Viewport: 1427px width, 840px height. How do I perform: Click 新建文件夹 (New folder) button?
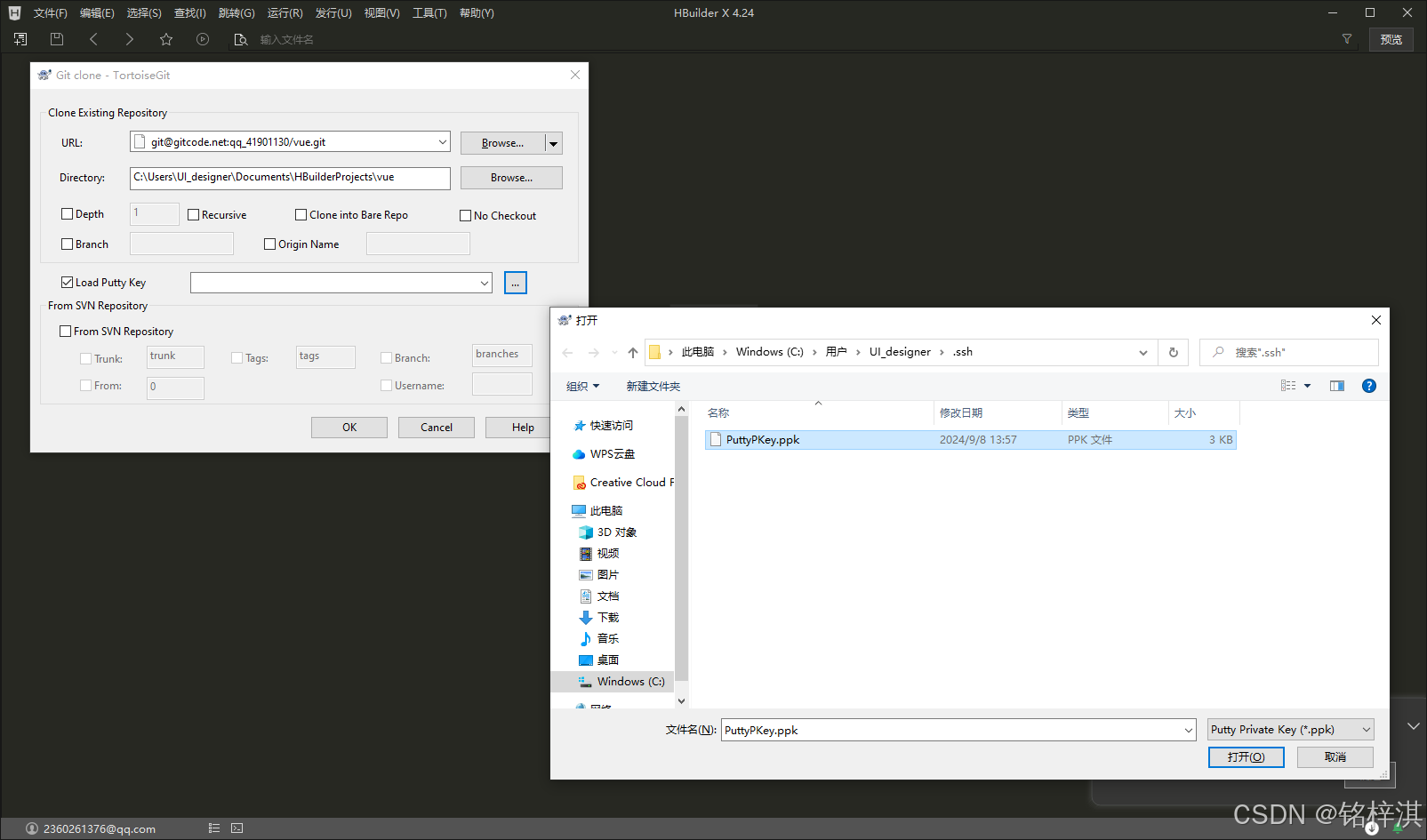pyautogui.click(x=653, y=386)
